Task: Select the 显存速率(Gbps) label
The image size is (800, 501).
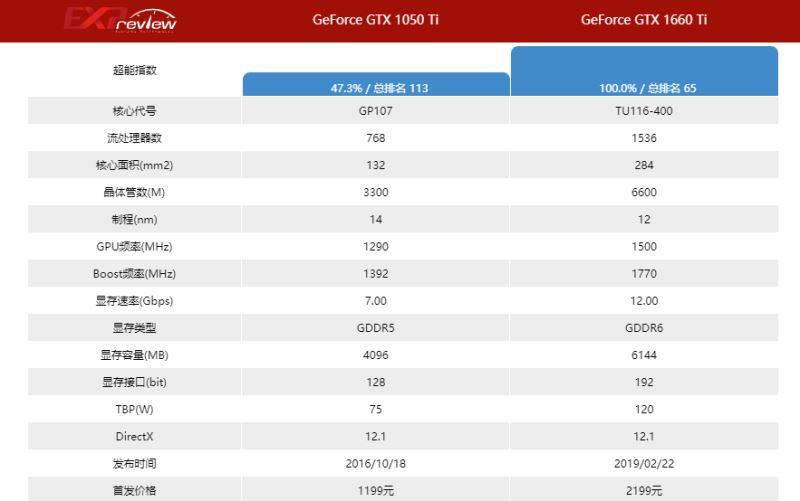Action: point(135,301)
